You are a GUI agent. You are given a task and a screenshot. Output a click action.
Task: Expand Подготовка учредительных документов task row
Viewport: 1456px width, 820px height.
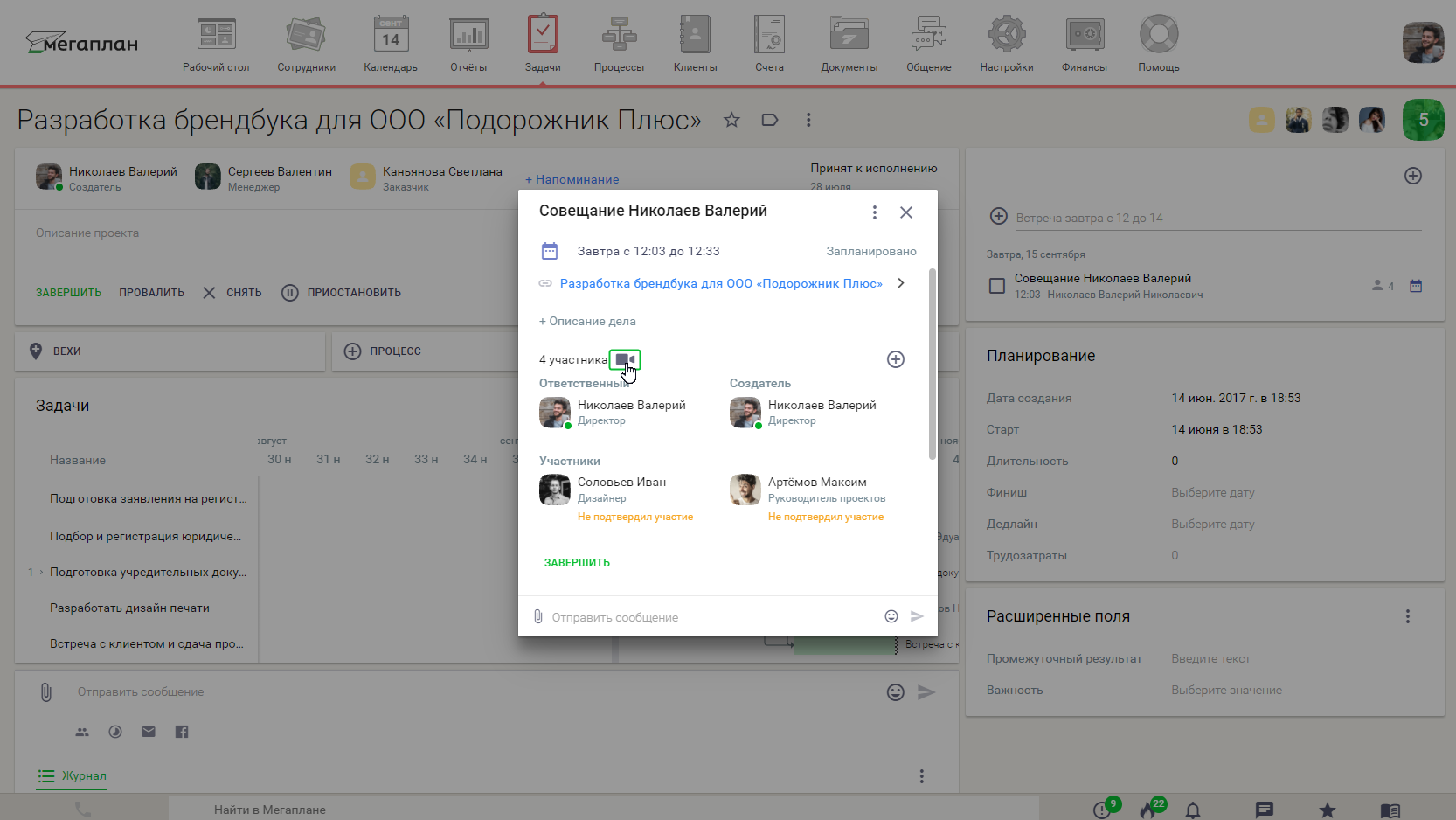click(41, 572)
